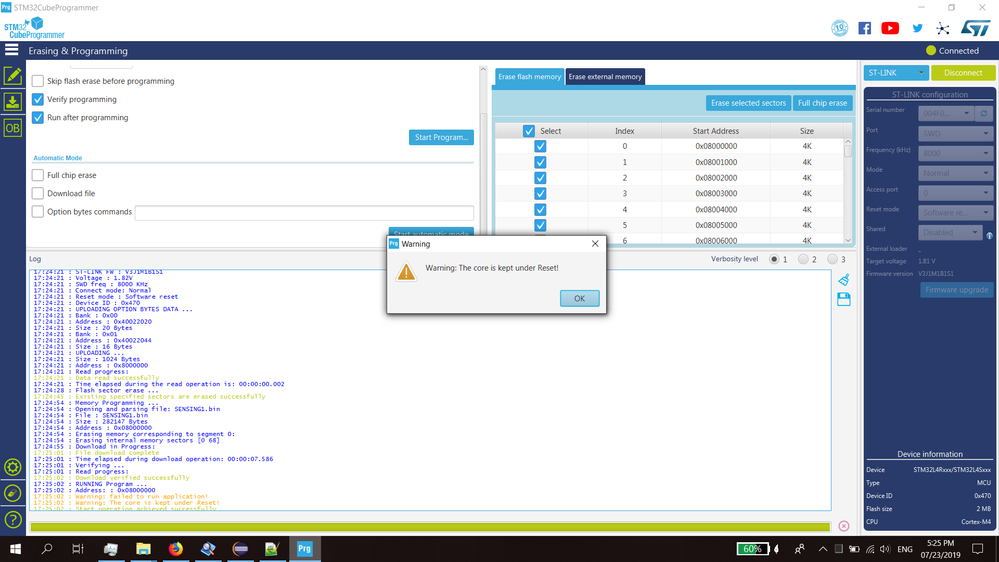Cancel operation with red X next to progress bar
Image resolution: width=999 pixels, height=562 pixels.
coord(844,526)
